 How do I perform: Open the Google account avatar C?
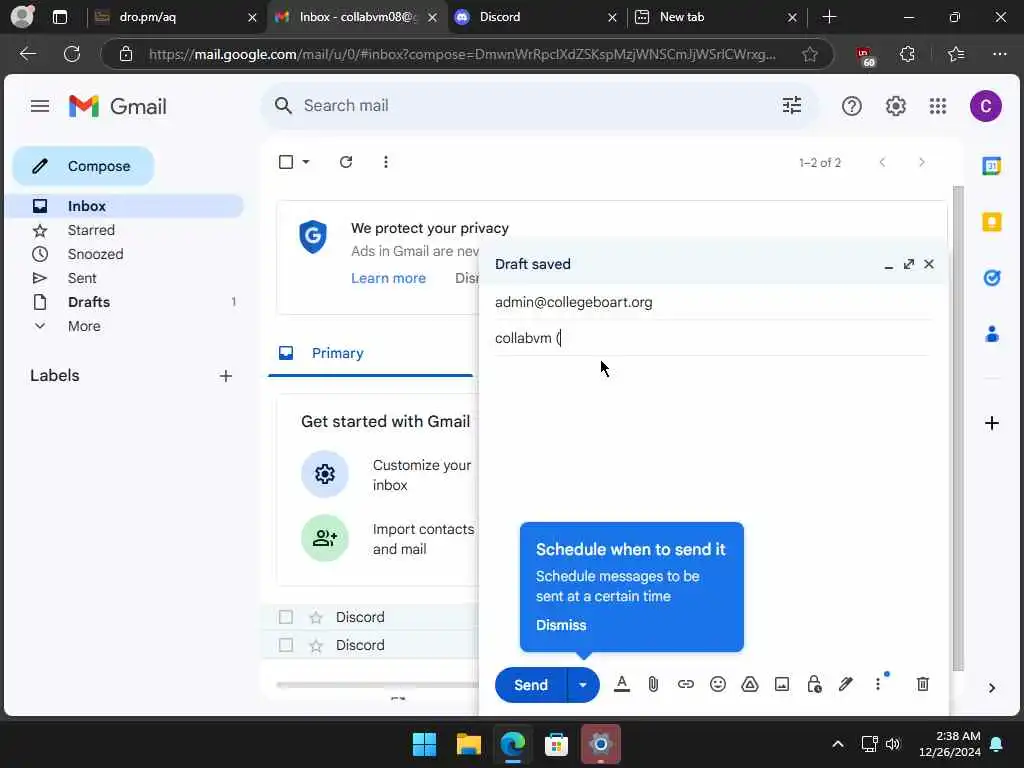point(985,106)
